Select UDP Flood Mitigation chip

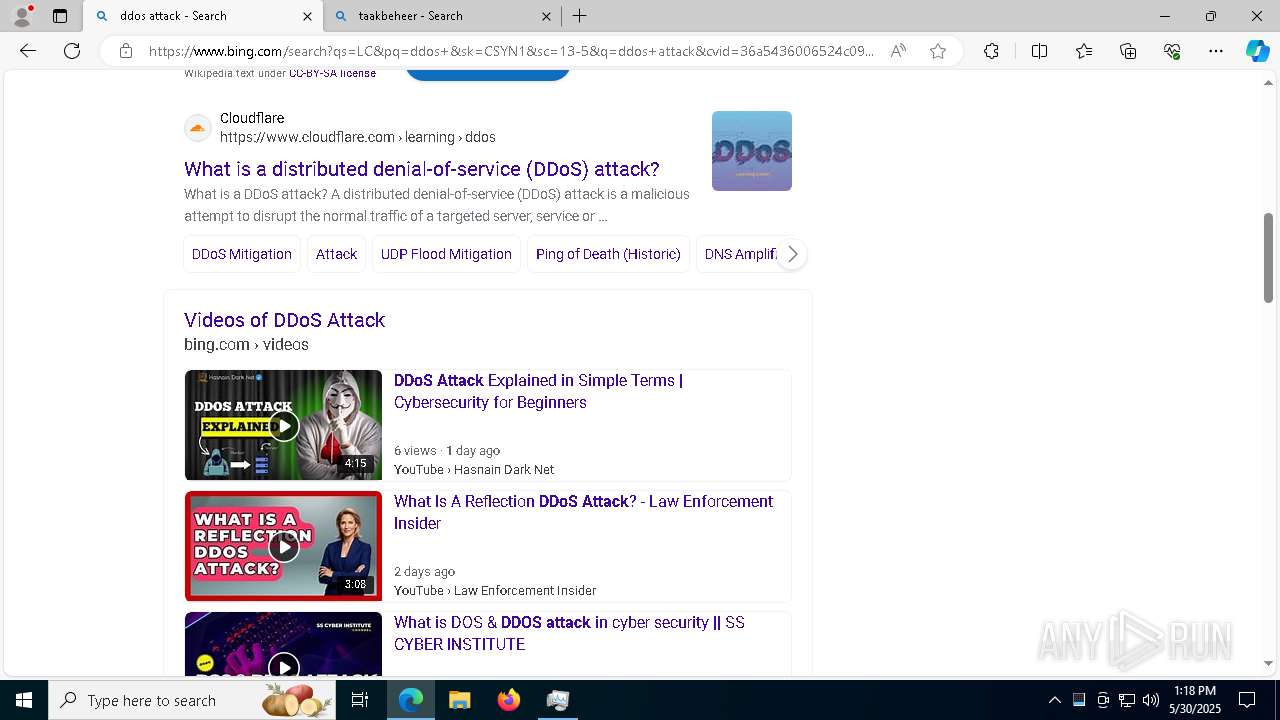point(446,254)
